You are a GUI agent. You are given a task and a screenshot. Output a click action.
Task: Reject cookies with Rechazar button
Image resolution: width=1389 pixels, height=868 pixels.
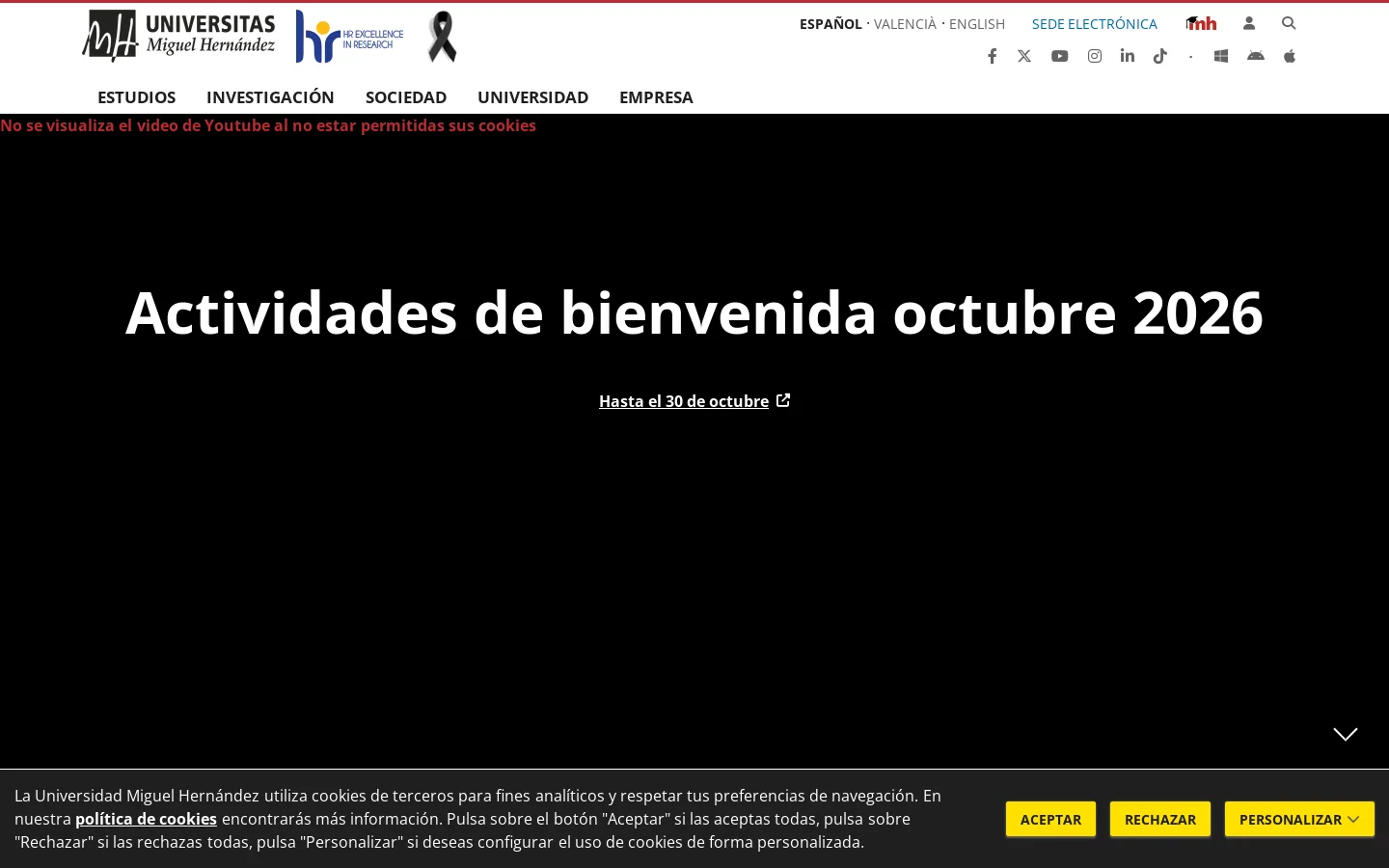click(x=1160, y=819)
